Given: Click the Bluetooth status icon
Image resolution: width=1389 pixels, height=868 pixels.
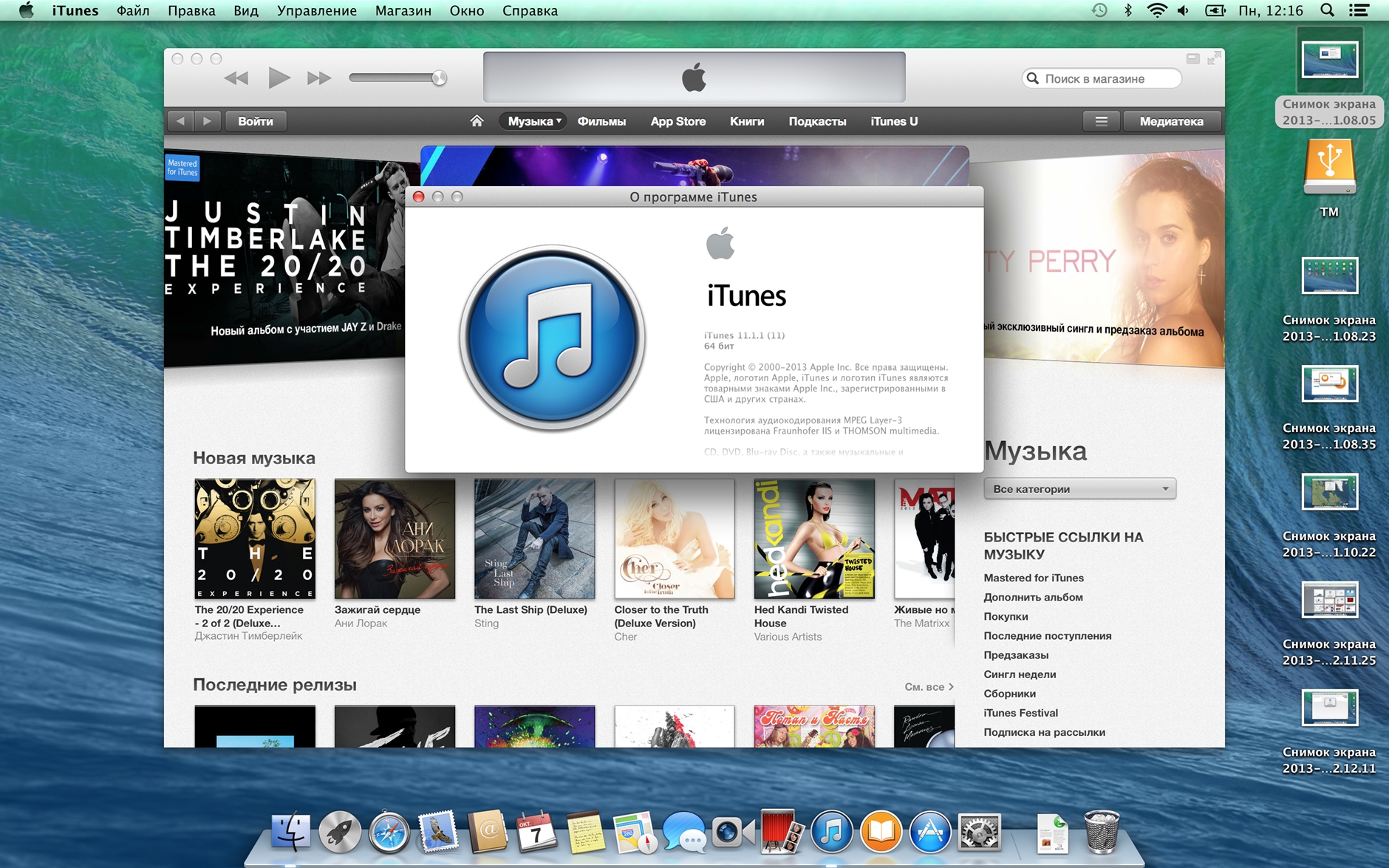Looking at the screenshot, I should pos(1128,10).
